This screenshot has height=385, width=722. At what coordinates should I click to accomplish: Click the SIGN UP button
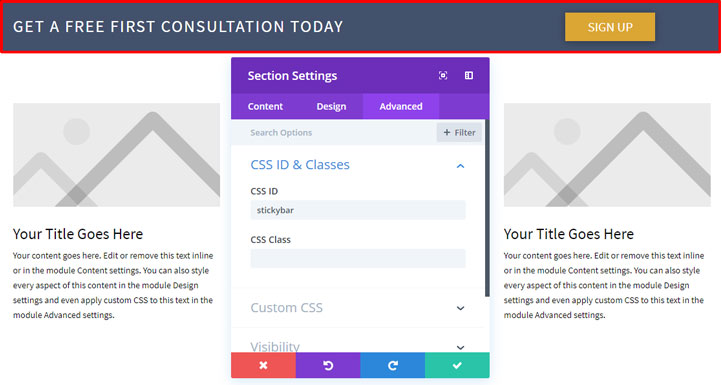610,27
